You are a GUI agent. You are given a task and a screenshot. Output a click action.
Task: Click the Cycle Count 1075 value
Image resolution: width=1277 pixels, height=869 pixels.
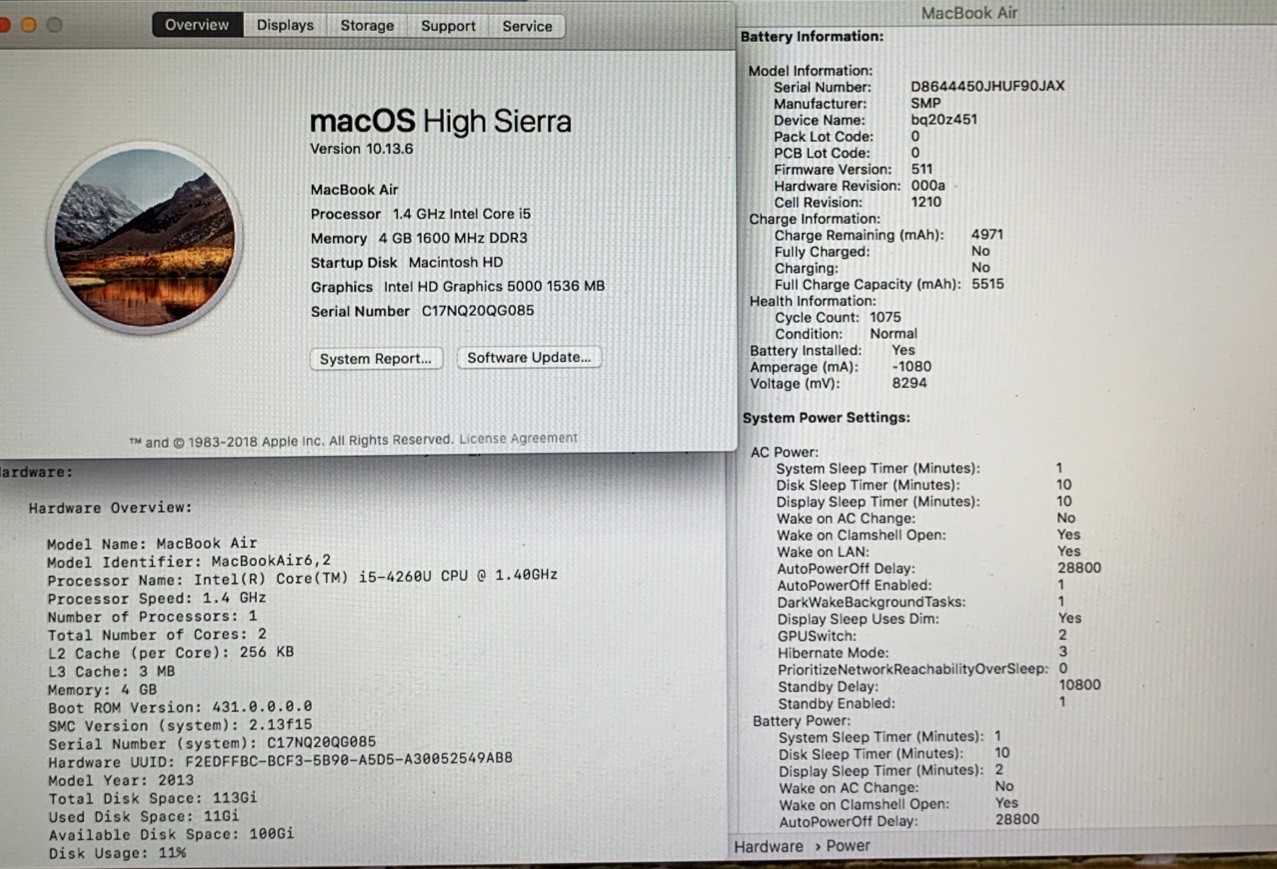885,317
